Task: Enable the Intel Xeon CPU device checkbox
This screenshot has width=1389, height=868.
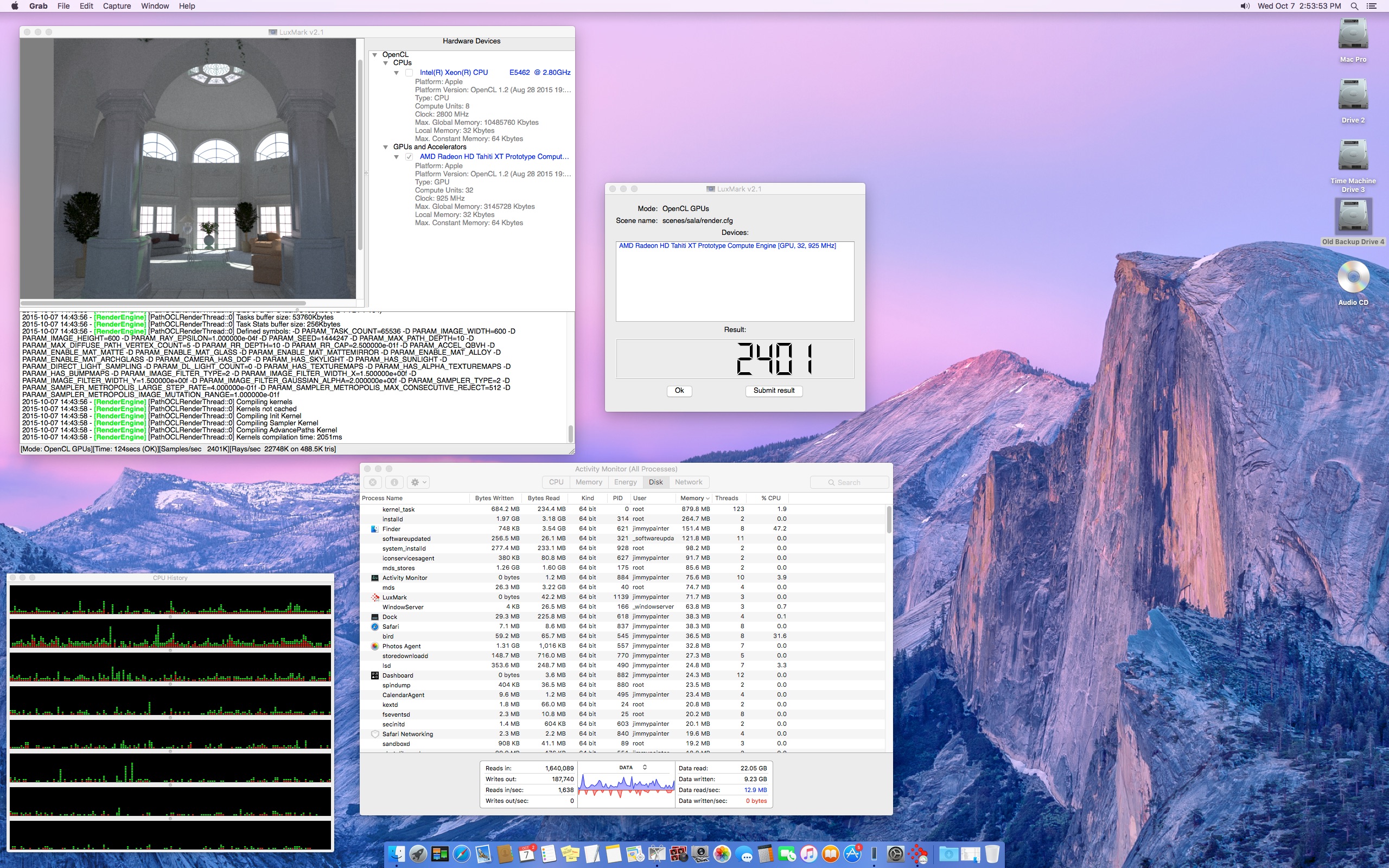Action: [x=409, y=73]
